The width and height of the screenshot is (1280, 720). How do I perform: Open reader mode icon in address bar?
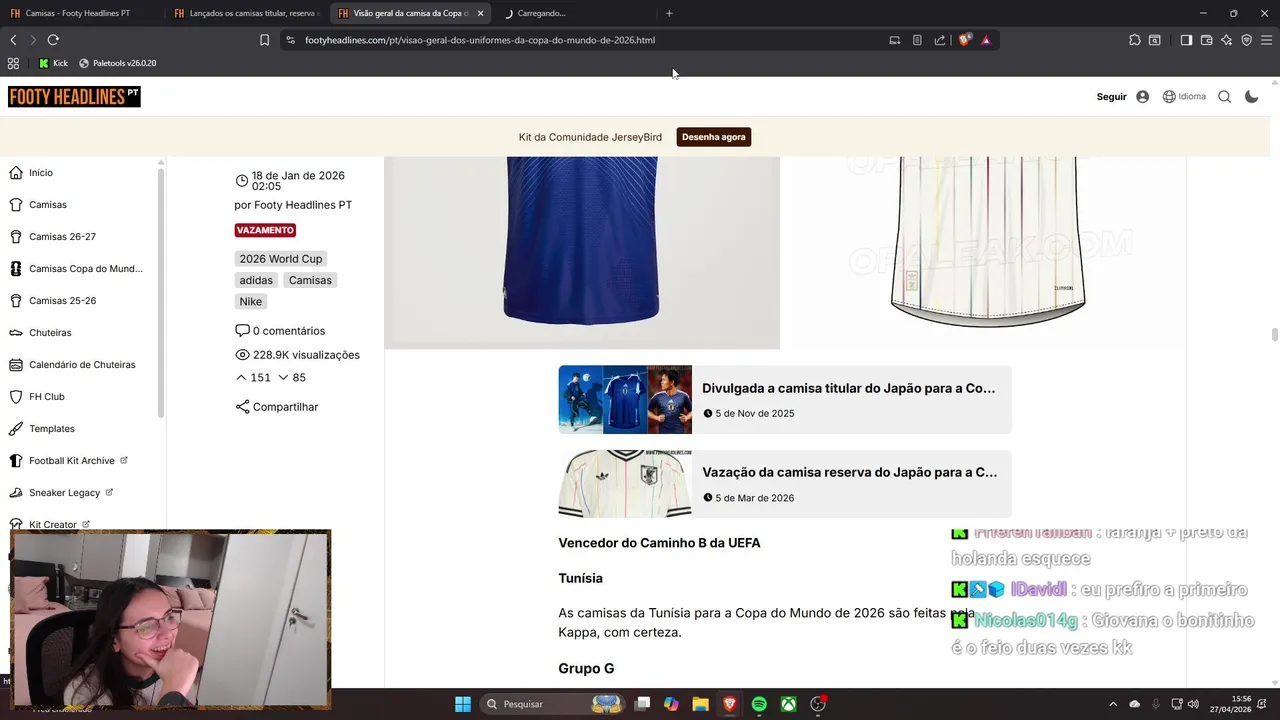pos(917,40)
